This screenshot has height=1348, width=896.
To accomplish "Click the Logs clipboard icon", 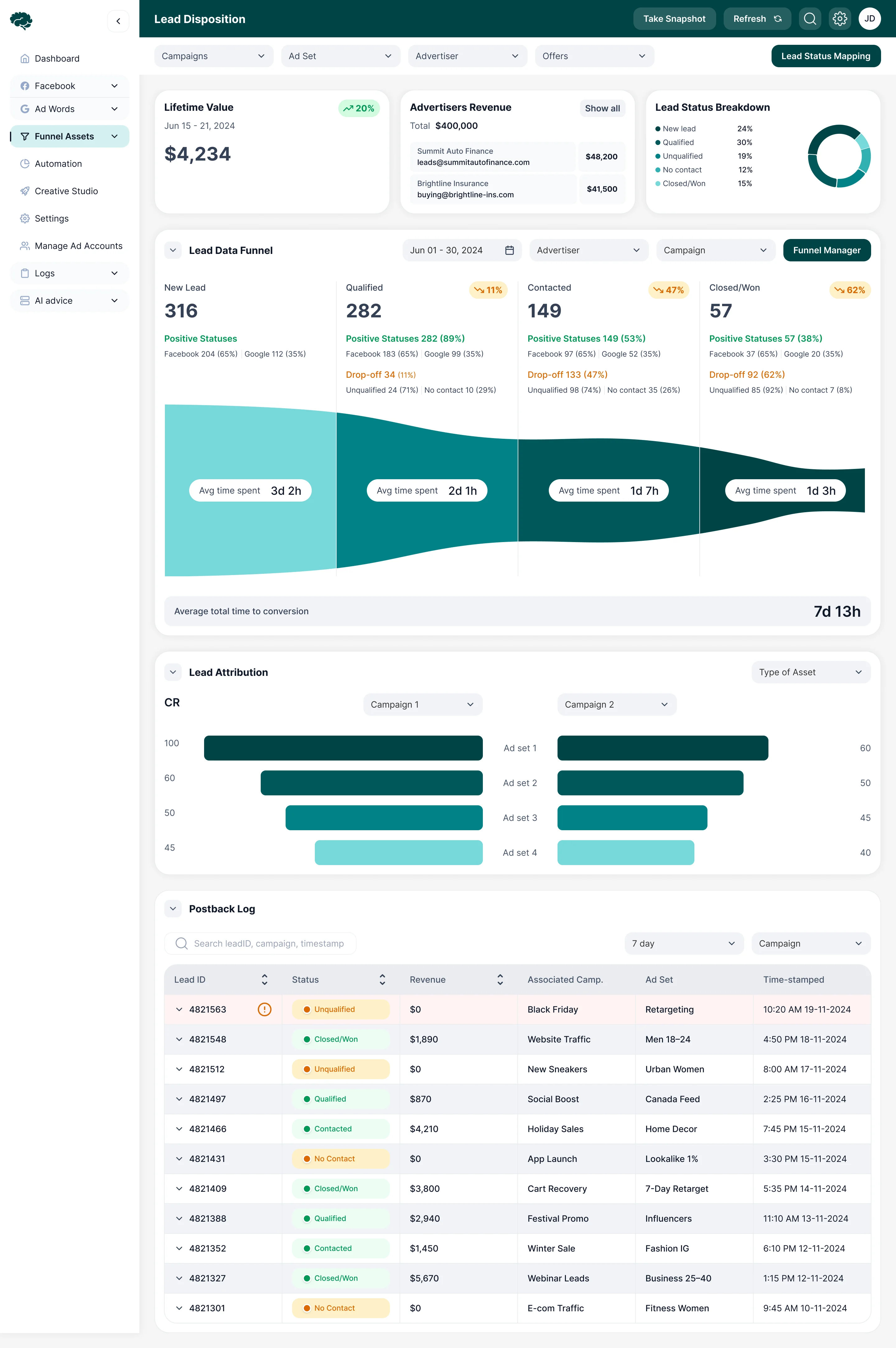I will (25, 273).
